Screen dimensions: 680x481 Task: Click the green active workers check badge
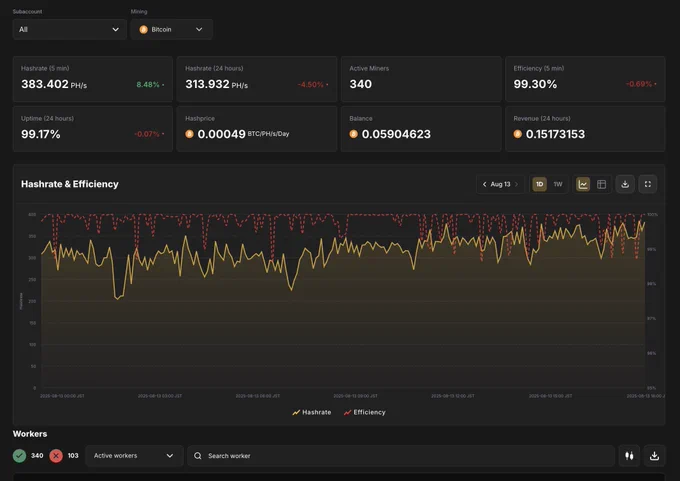point(20,456)
